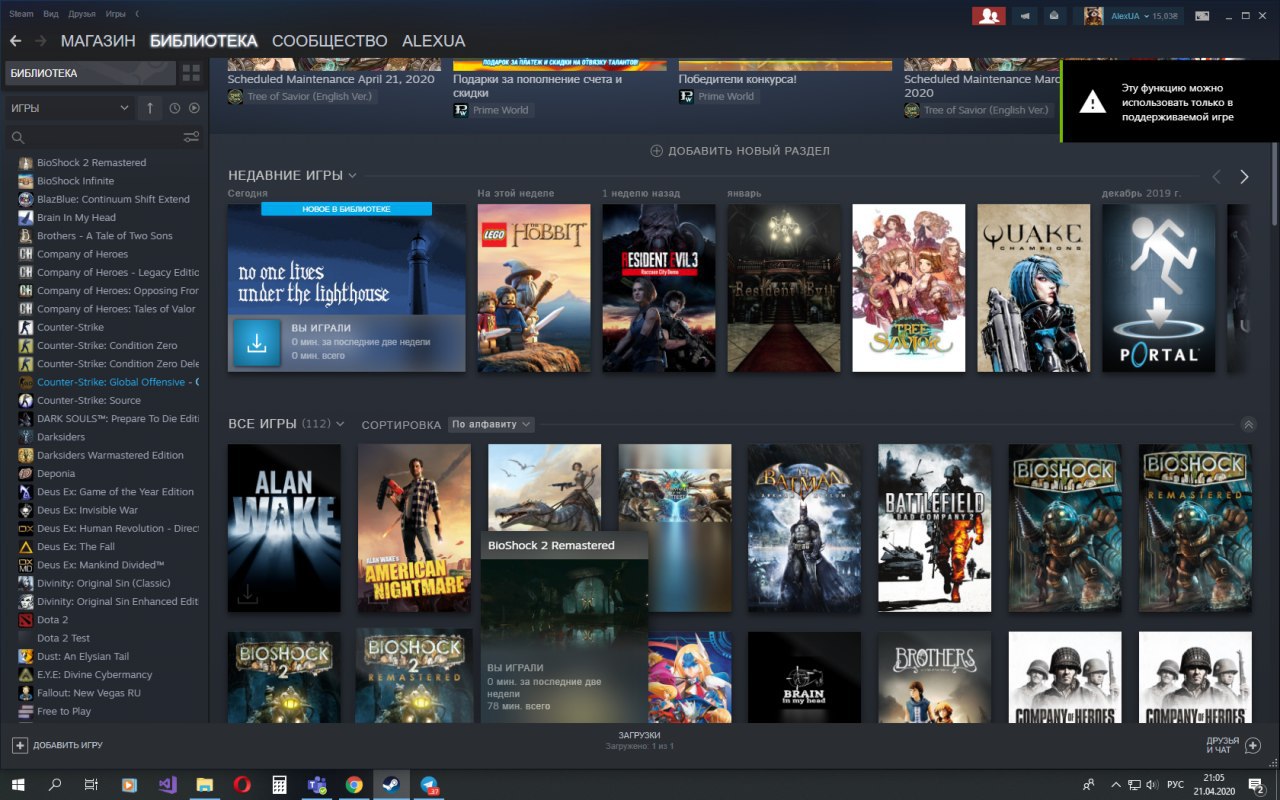Click the Dust: An Elysian Tail sidebar icon
This screenshot has width=1280, height=800.
coord(26,656)
